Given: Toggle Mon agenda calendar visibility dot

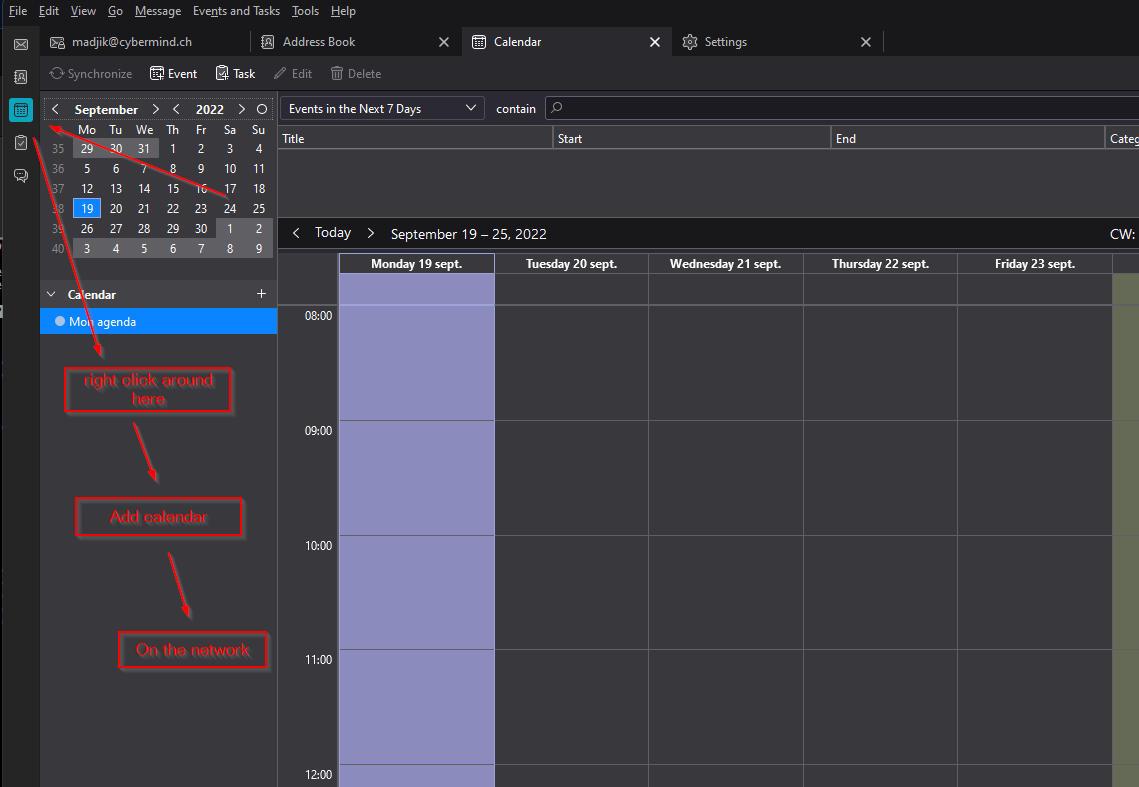Looking at the screenshot, I should click(x=60, y=321).
